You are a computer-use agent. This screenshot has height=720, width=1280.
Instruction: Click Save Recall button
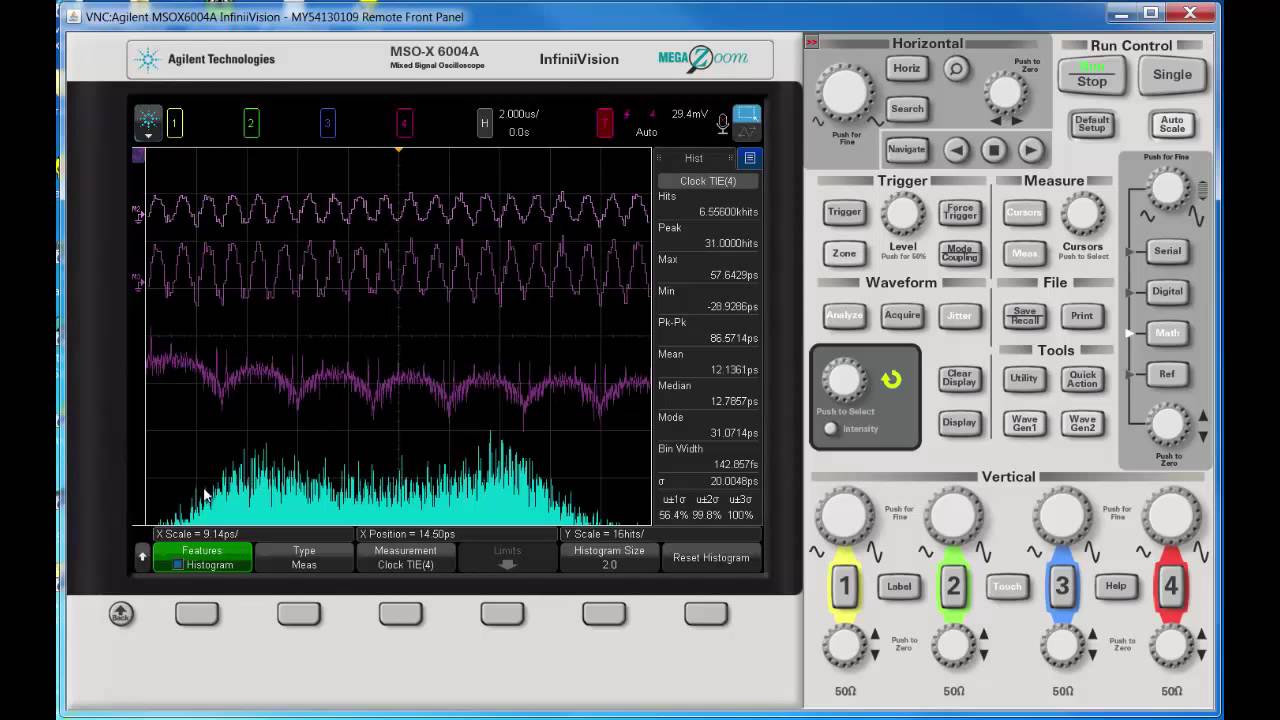1024,315
